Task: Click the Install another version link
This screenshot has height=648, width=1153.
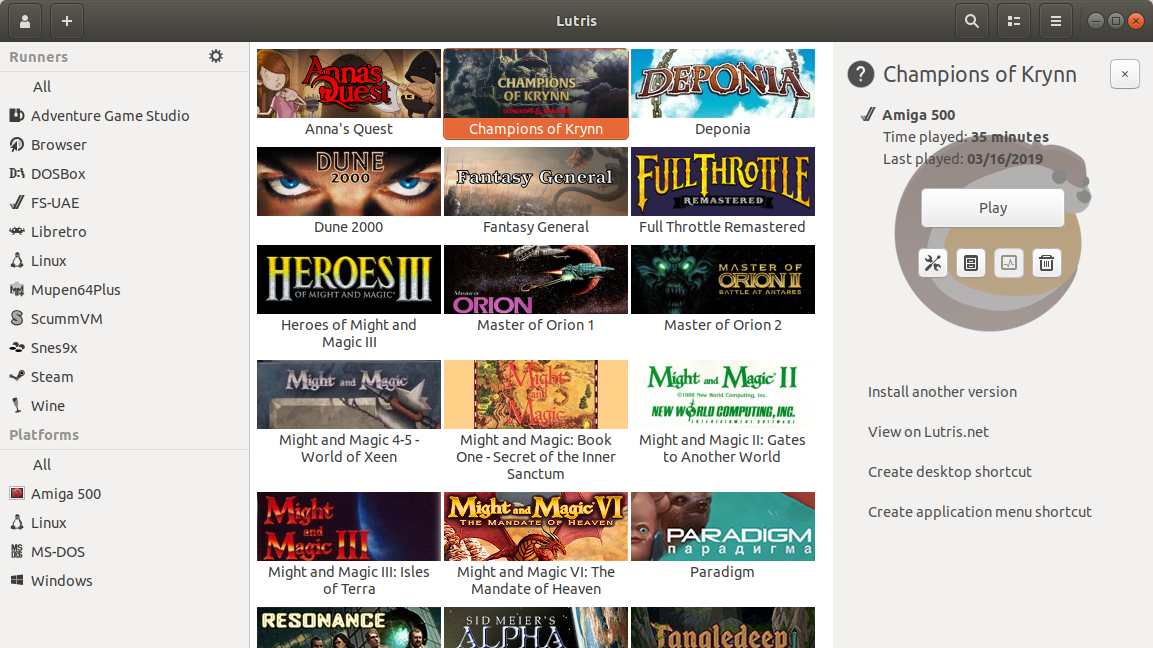Action: coord(942,392)
